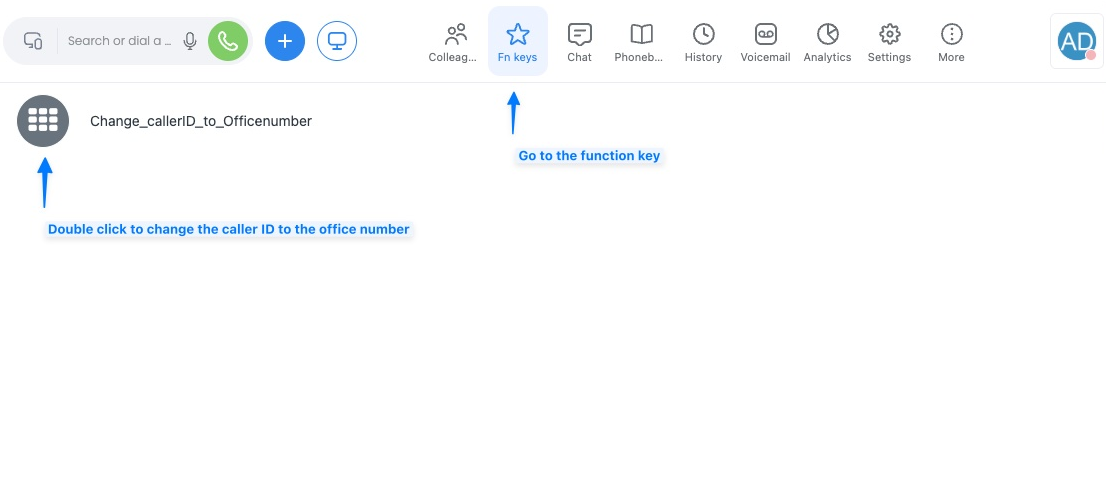Activate the microphone voice input icon

point(190,41)
